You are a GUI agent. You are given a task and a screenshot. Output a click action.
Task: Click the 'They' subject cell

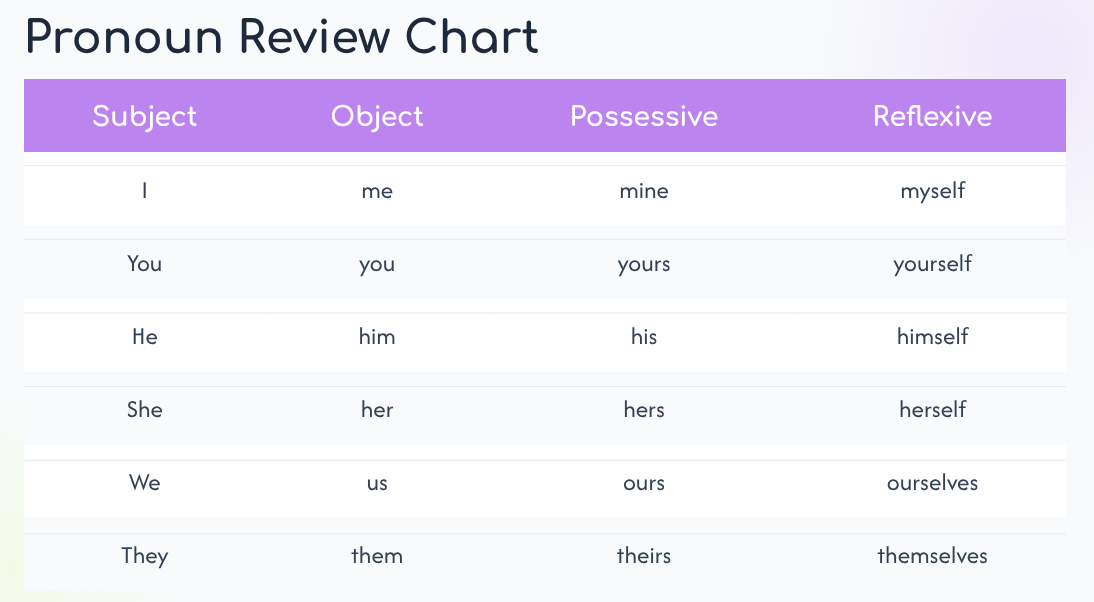tap(145, 556)
